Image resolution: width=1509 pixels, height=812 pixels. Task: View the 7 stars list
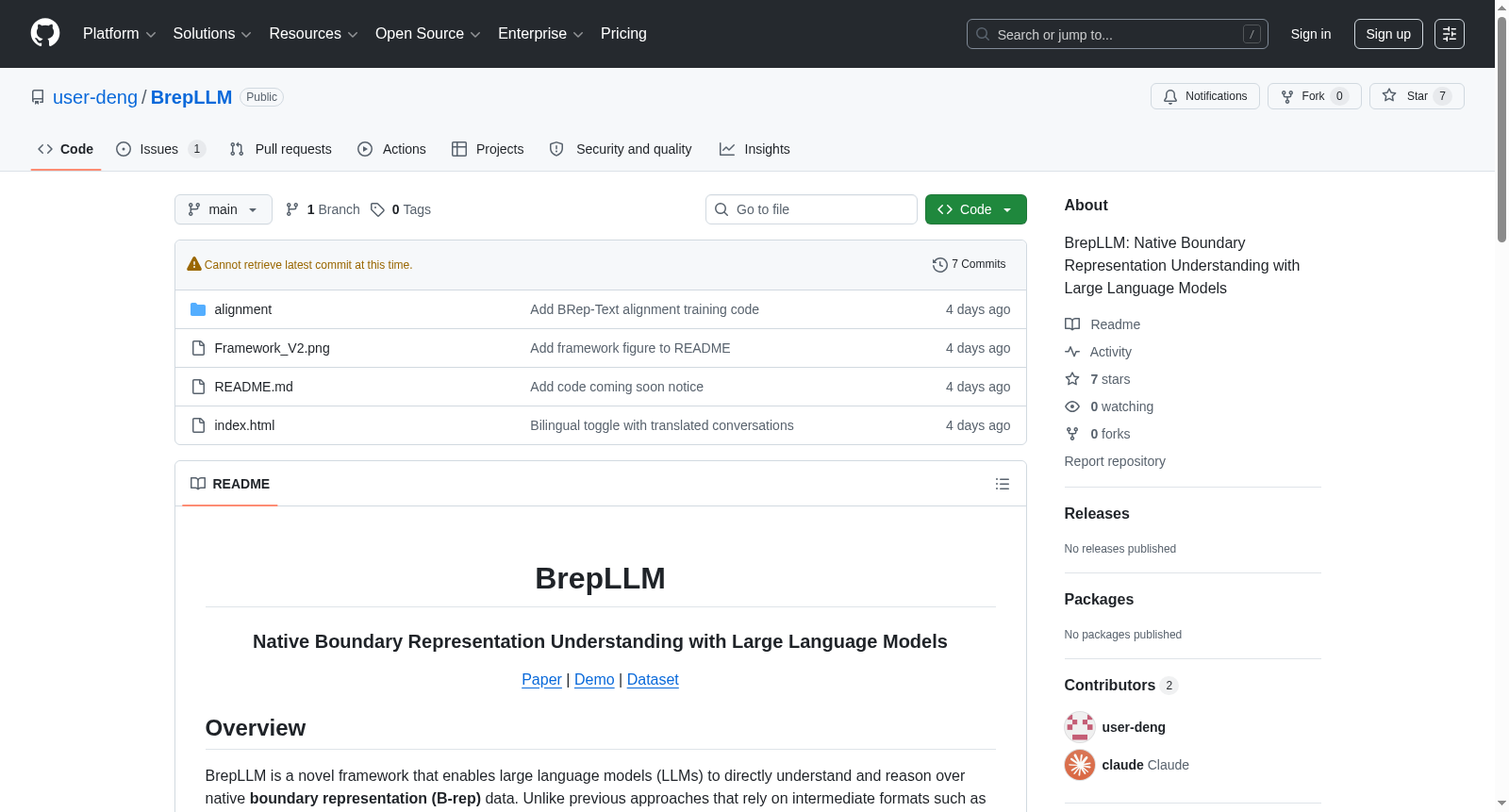point(1098,379)
